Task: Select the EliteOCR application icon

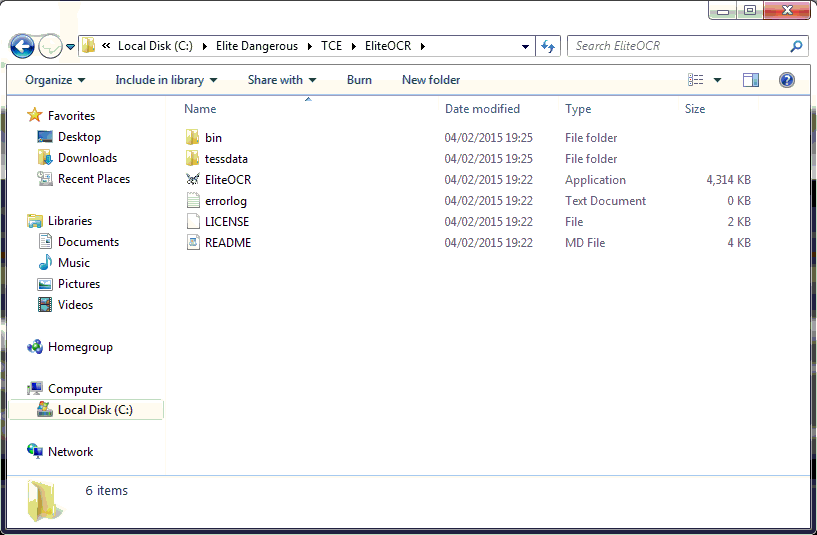Action: [193, 179]
